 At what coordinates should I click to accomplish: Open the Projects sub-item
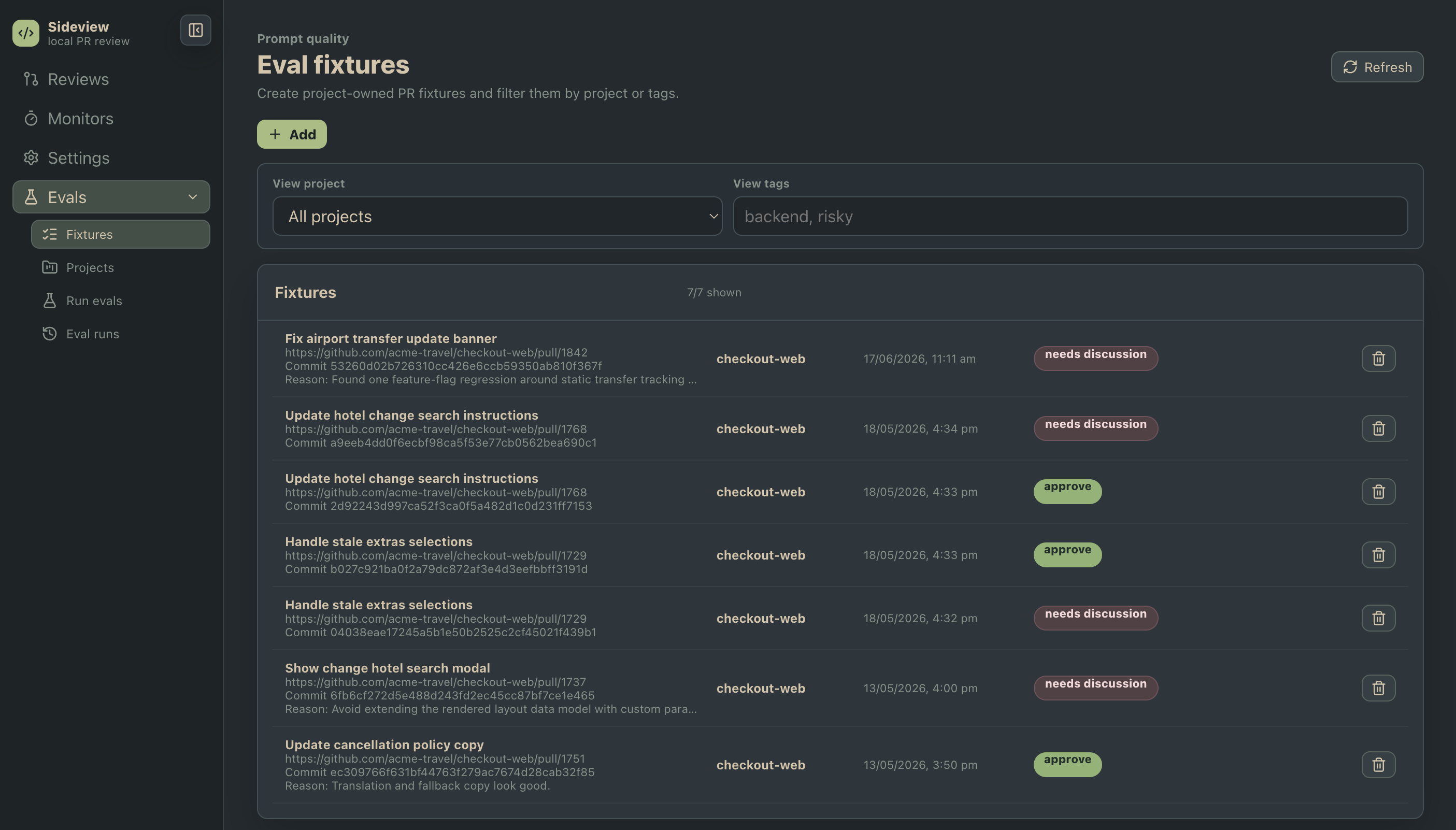pos(120,267)
